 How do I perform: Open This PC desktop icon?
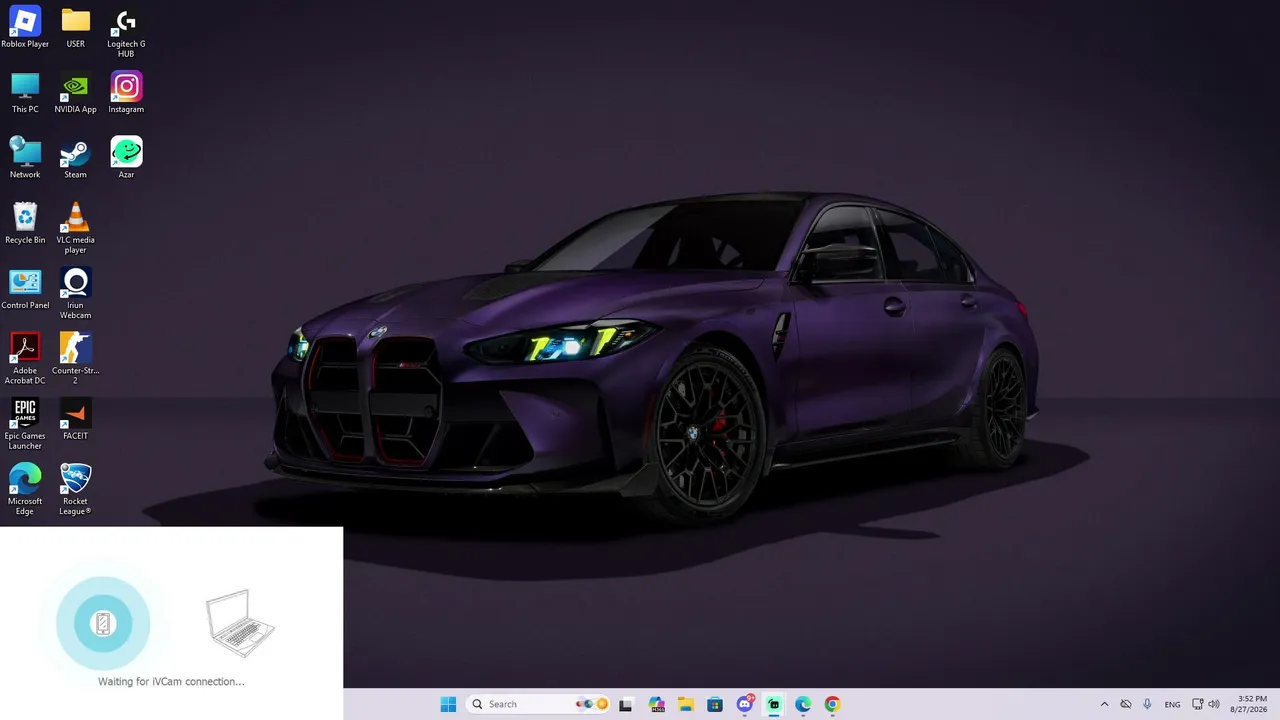point(25,92)
